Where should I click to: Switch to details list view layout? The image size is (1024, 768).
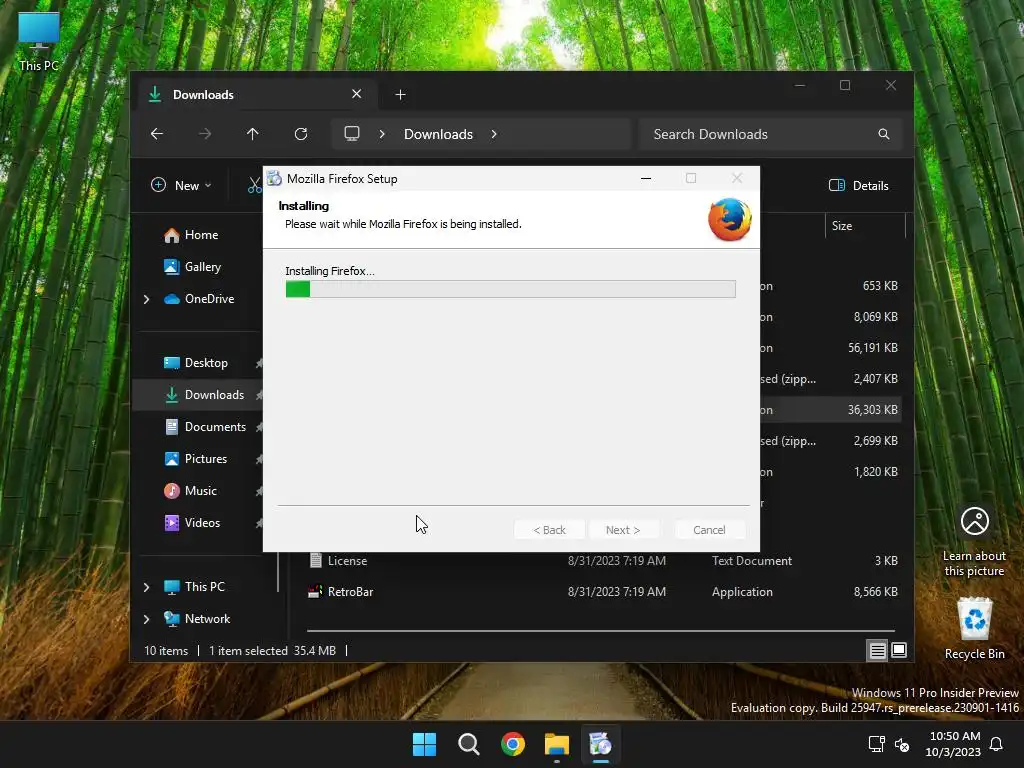(x=877, y=650)
